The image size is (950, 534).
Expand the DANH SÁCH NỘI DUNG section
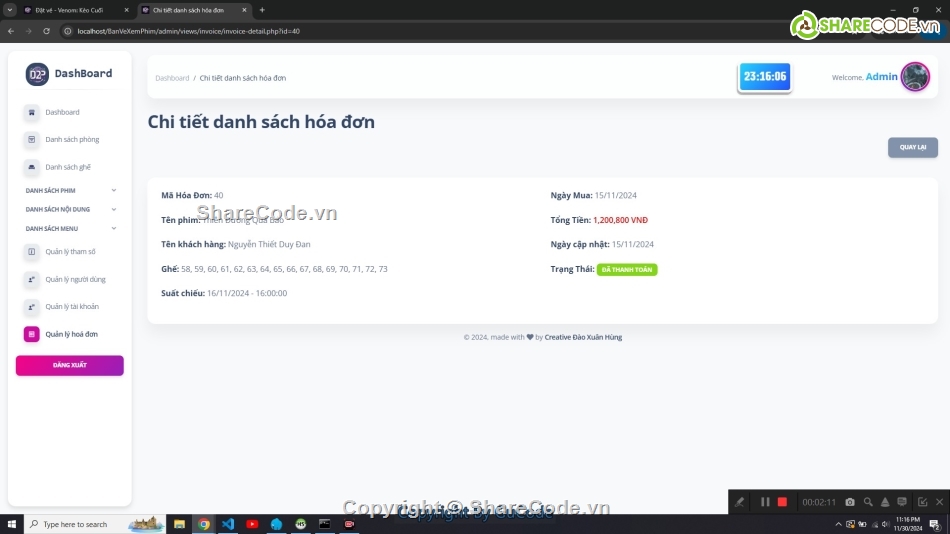click(x=70, y=209)
